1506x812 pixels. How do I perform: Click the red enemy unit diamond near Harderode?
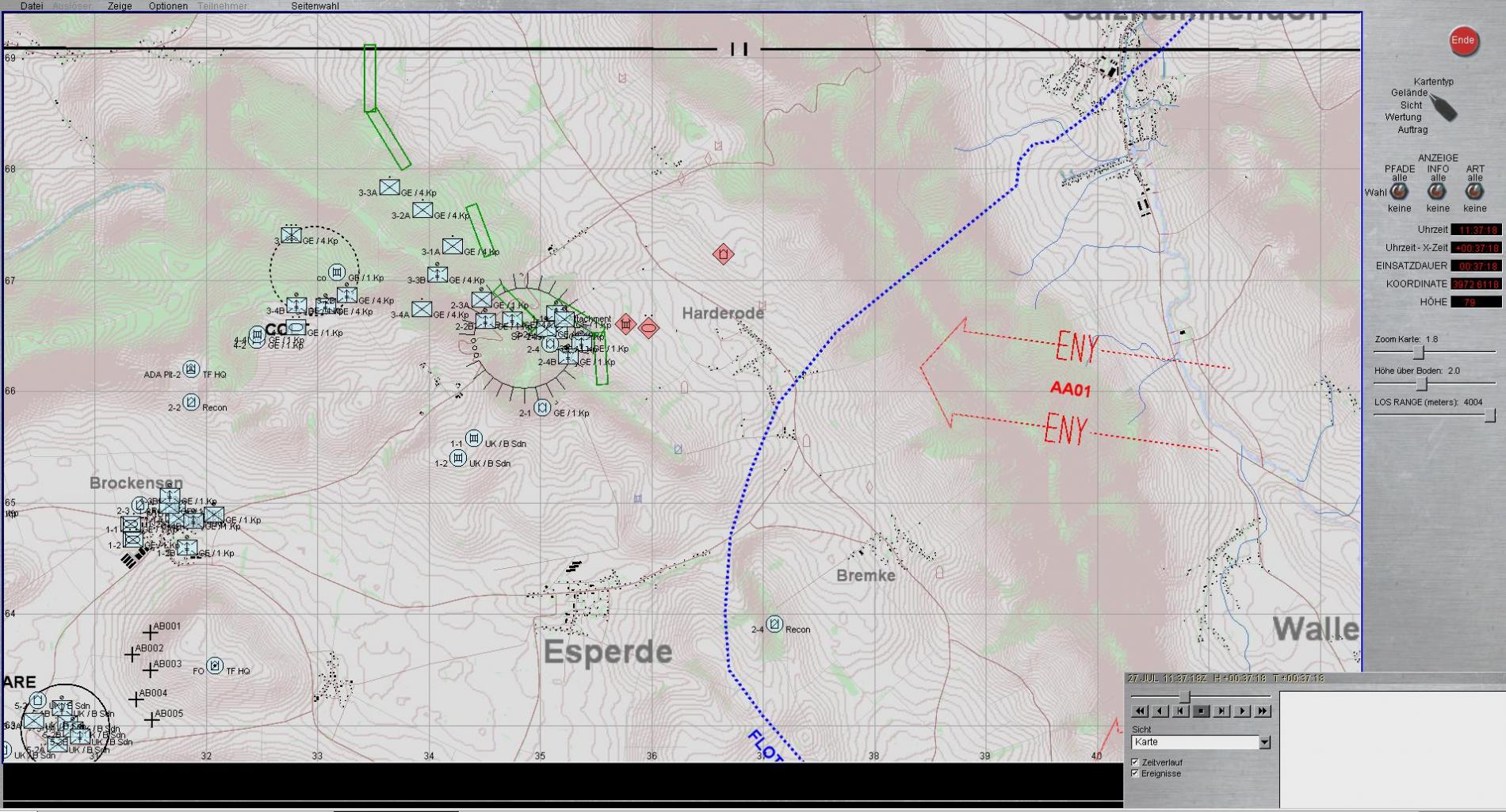pos(722,254)
